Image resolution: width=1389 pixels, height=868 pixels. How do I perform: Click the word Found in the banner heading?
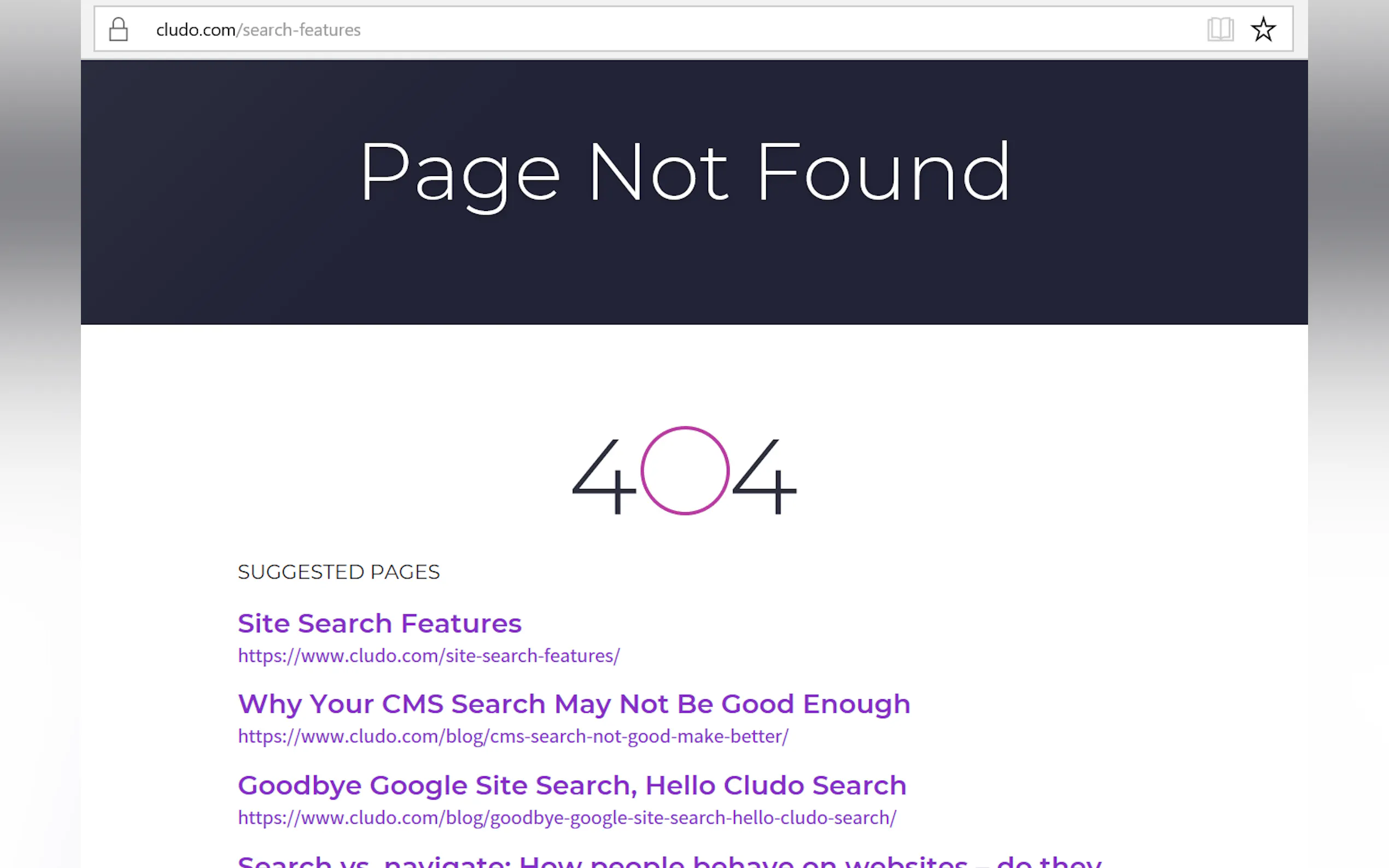[x=883, y=172]
